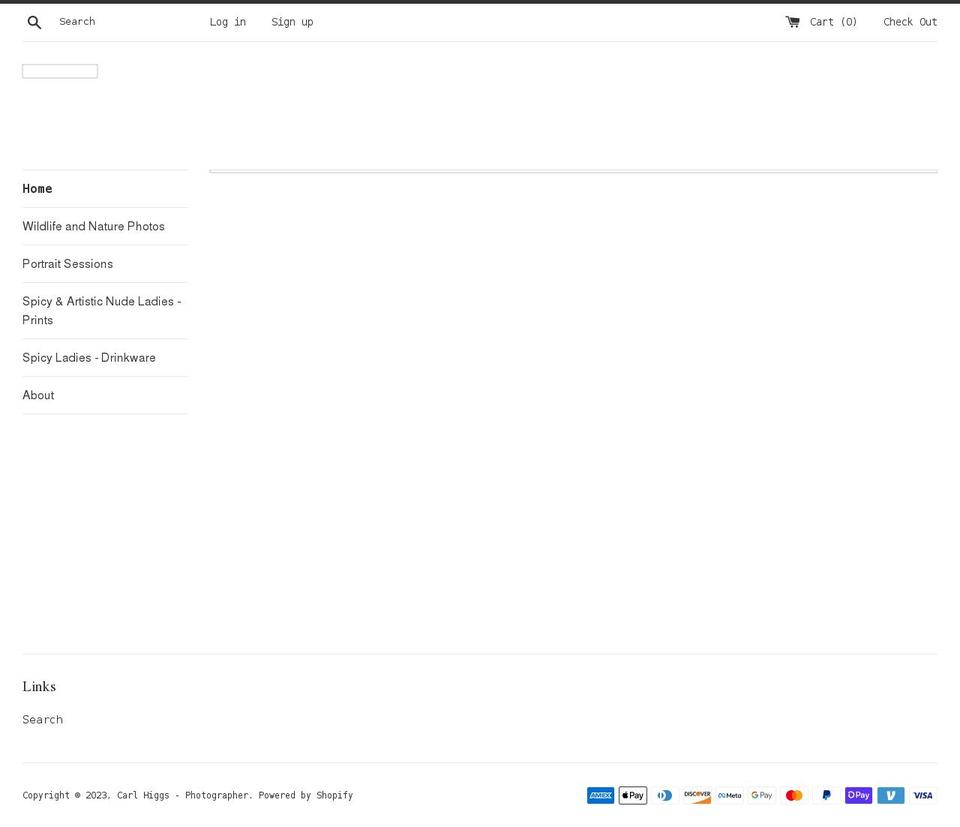Open the Sign up link

click(292, 22)
